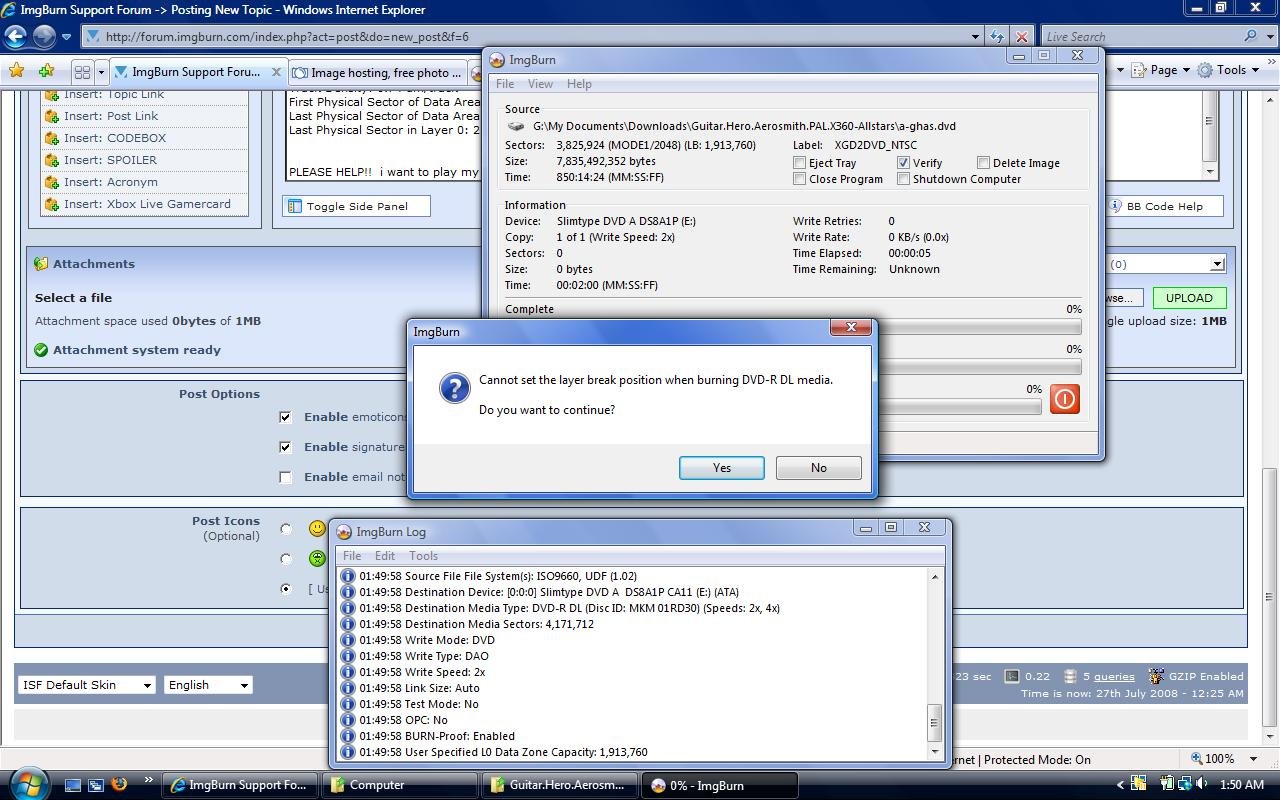Screen dimensions: 1280x800
Task: Open ImgBurn File menu
Action: pos(505,84)
